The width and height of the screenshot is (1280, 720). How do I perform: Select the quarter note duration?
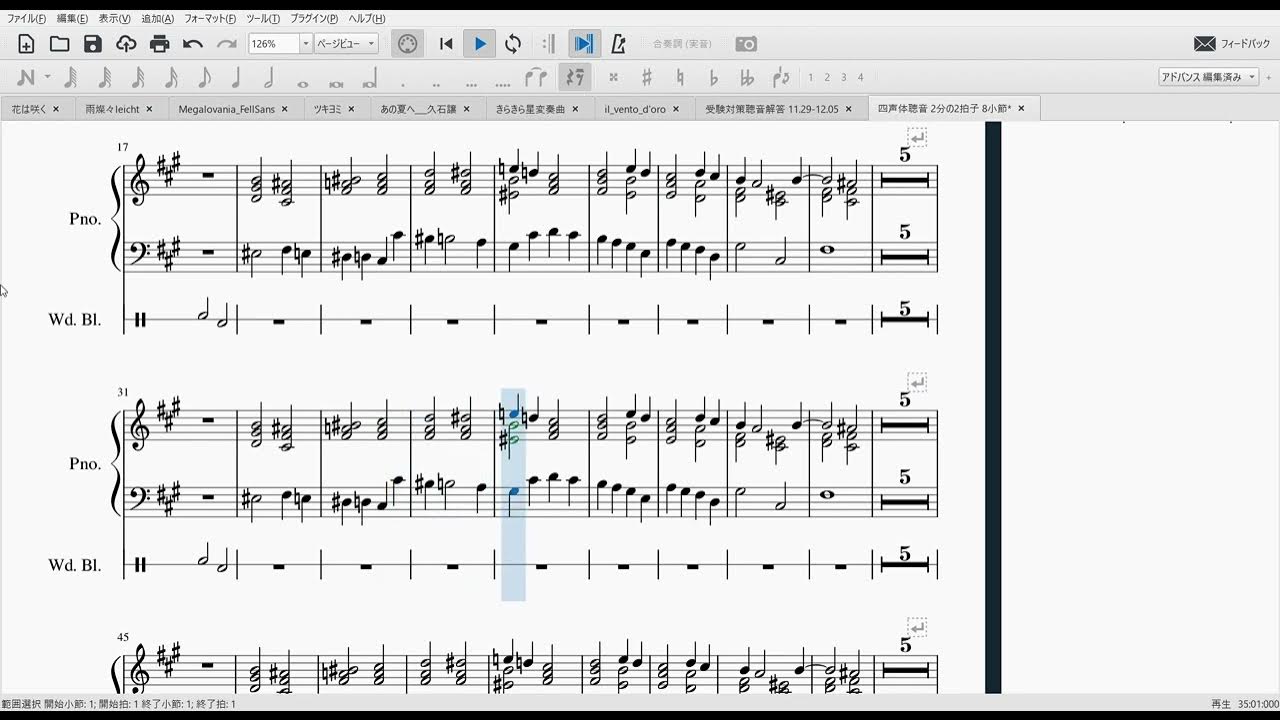[x=236, y=77]
